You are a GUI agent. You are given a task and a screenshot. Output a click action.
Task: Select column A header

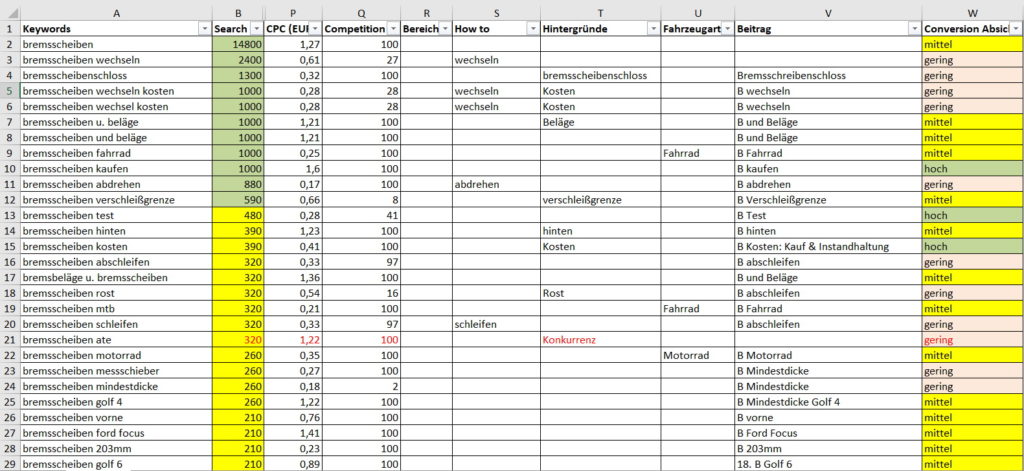[x=116, y=13]
